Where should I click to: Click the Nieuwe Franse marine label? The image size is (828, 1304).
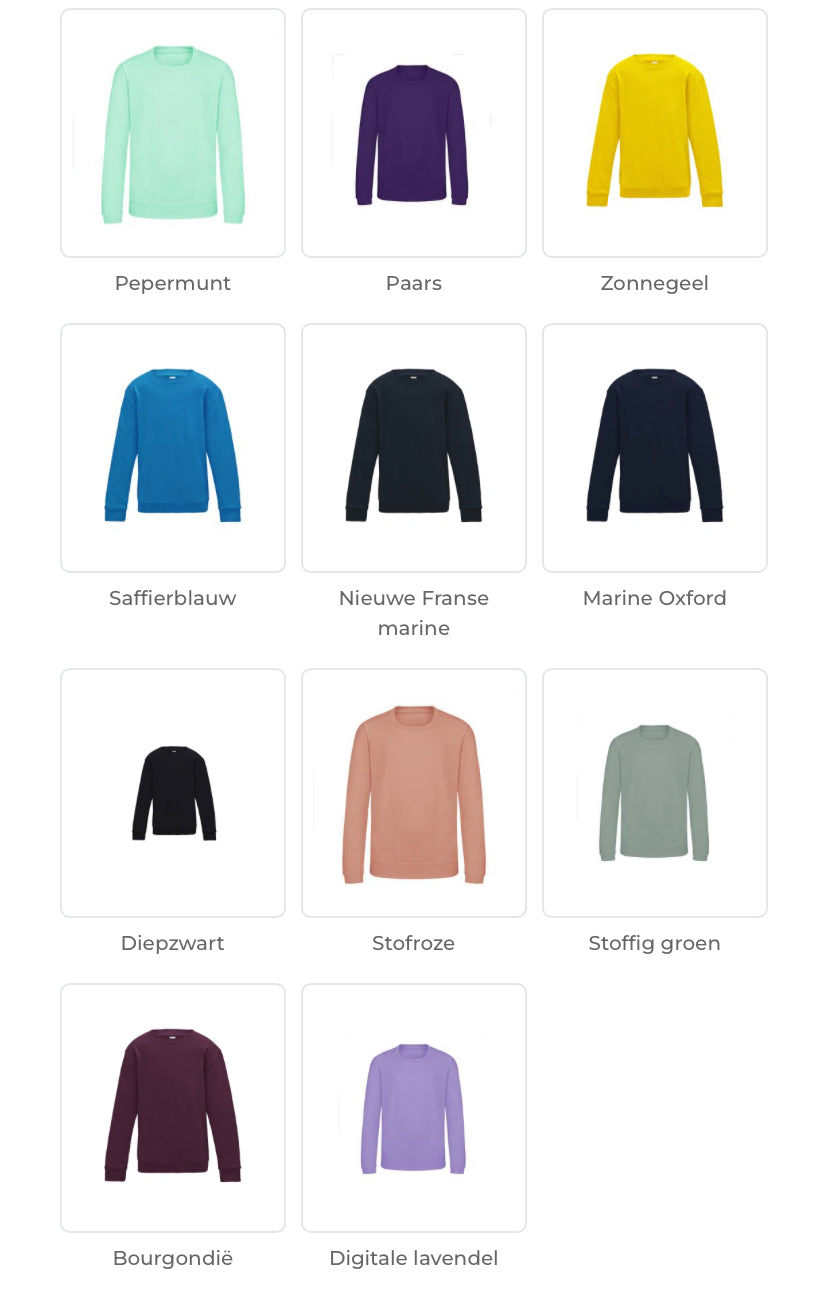click(x=414, y=613)
